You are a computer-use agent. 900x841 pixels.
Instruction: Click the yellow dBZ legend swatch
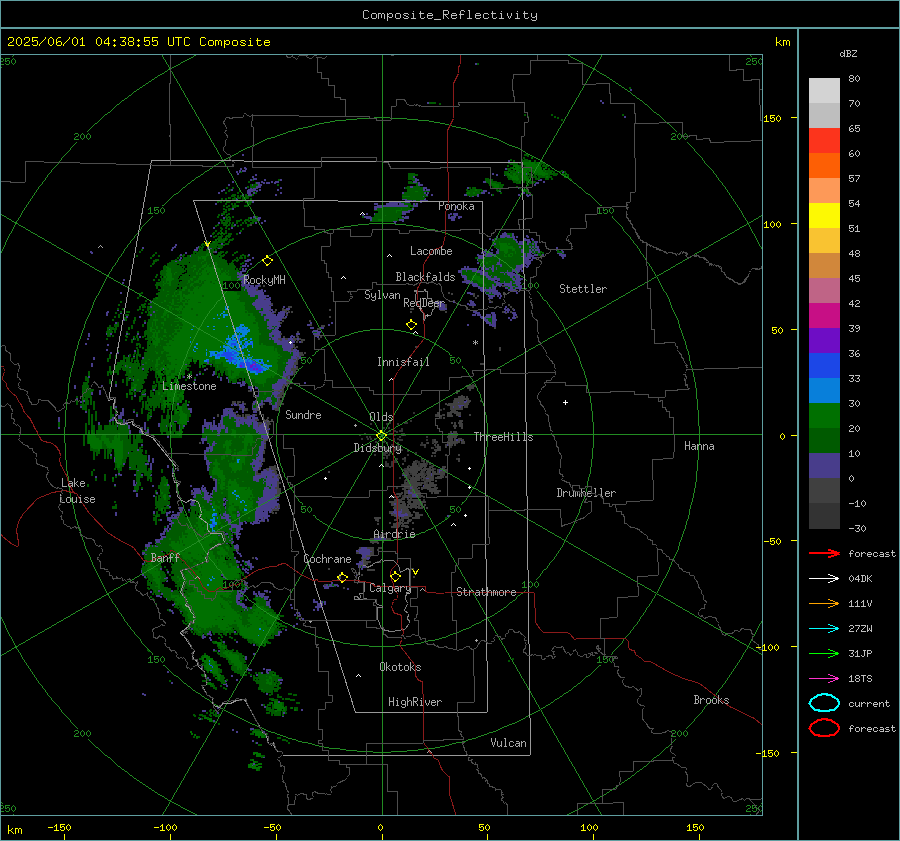coord(824,215)
